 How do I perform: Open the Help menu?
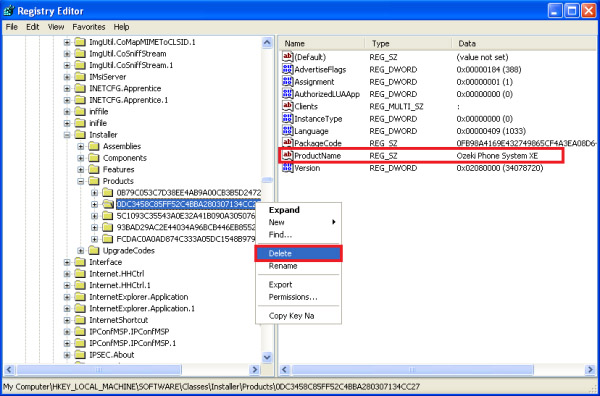click(x=121, y=27)
